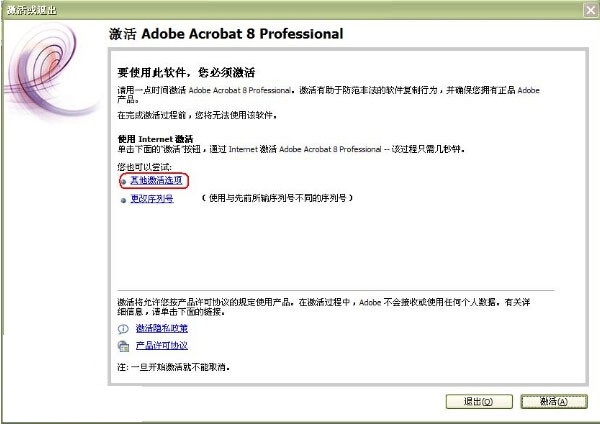Click the text 使用与先前所输序列号不同的序列号
The width and height of the screenshot is (600, 424).
click(278, 198)
